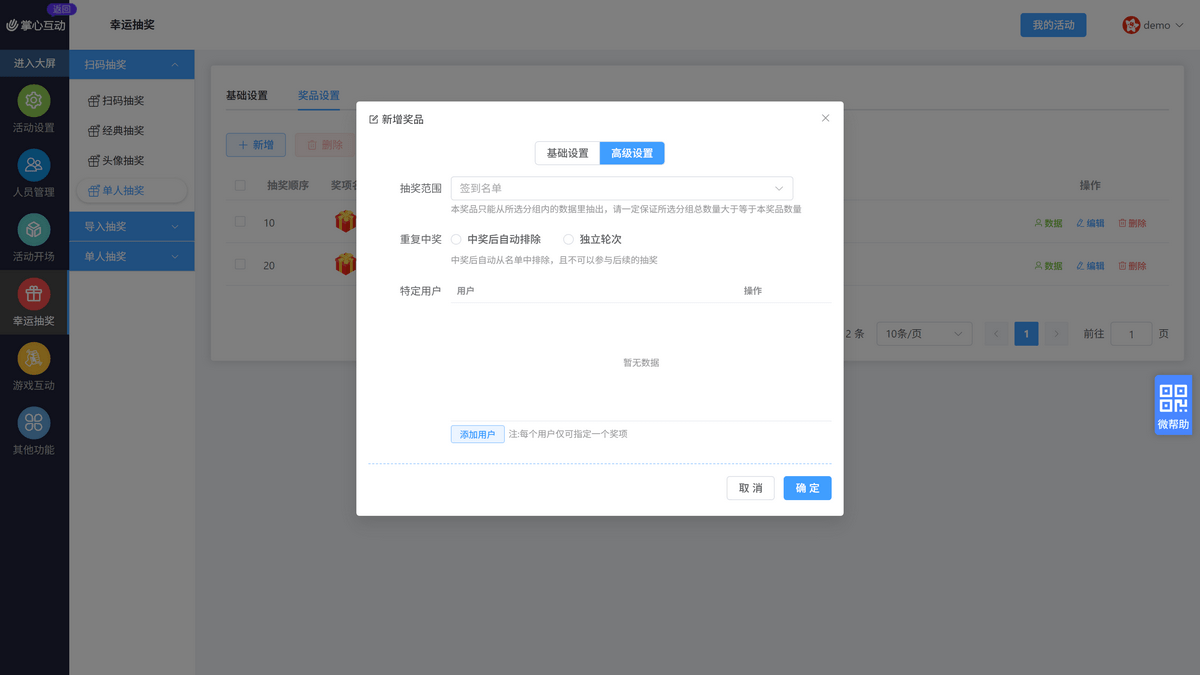Open 数据 for row 20
This screenshot has width=1200, height=675.
[x=1048, y=266]
